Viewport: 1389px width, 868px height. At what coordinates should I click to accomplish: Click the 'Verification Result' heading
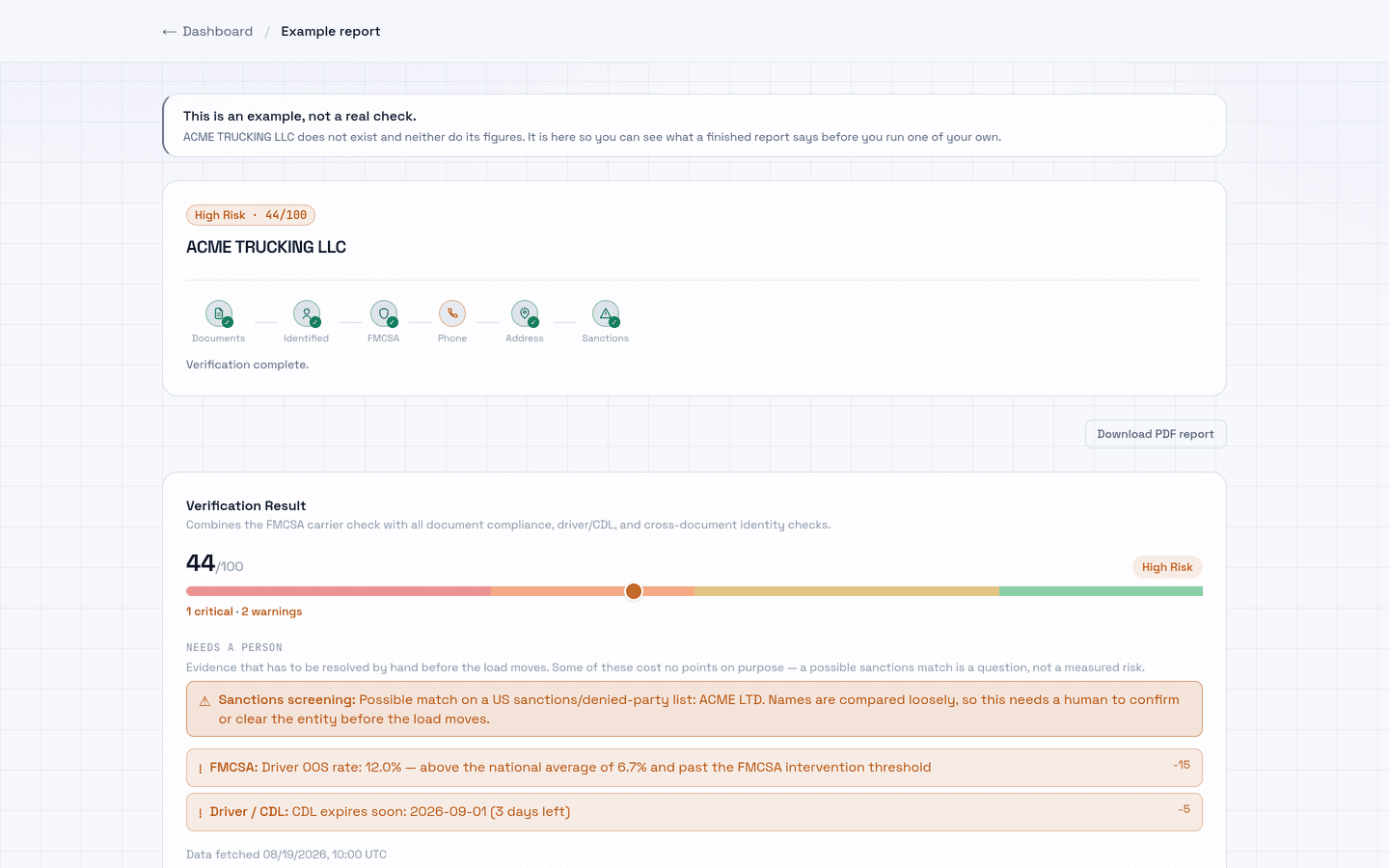(246, 505)
